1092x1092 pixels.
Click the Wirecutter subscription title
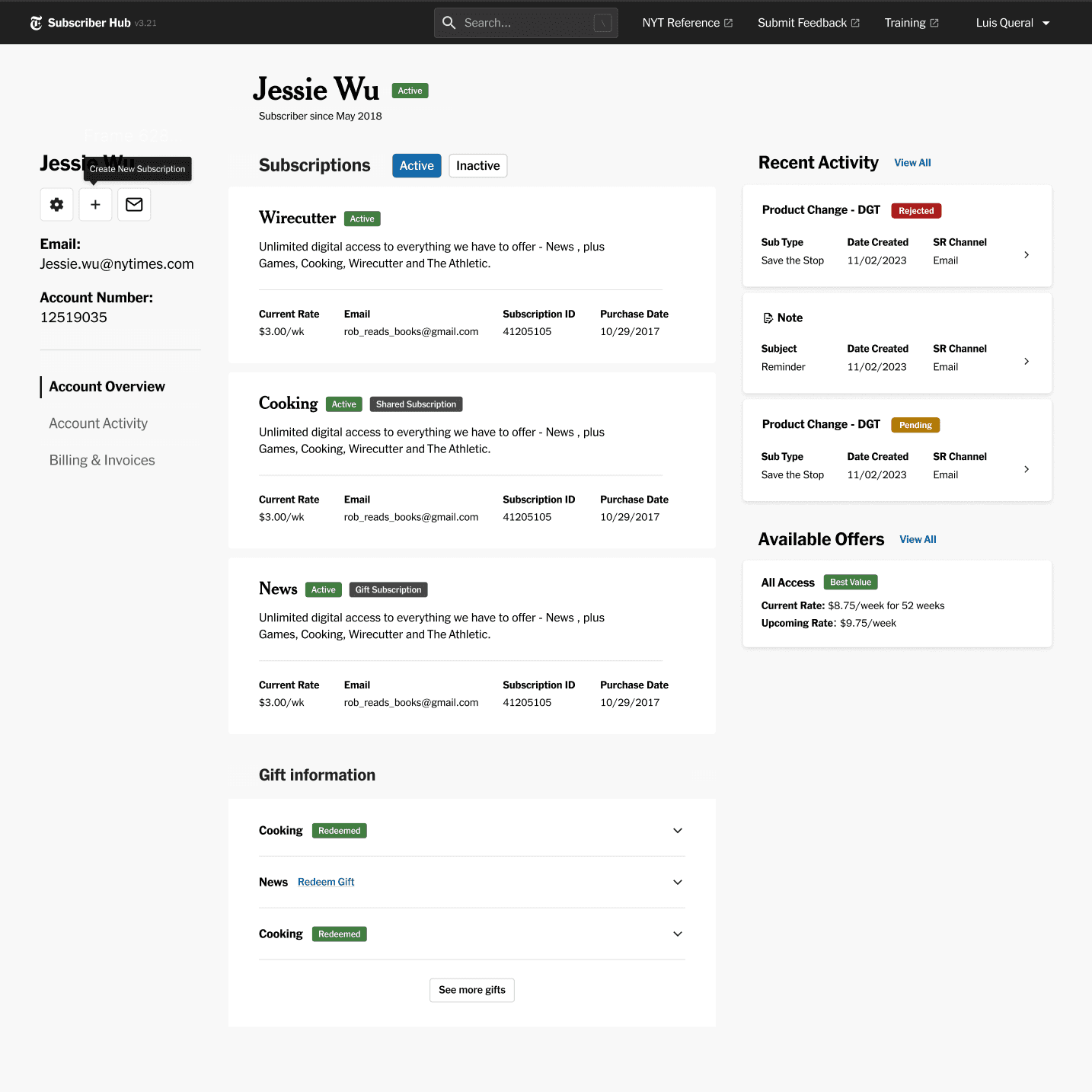pyautogui.click(x=297, y=218)
